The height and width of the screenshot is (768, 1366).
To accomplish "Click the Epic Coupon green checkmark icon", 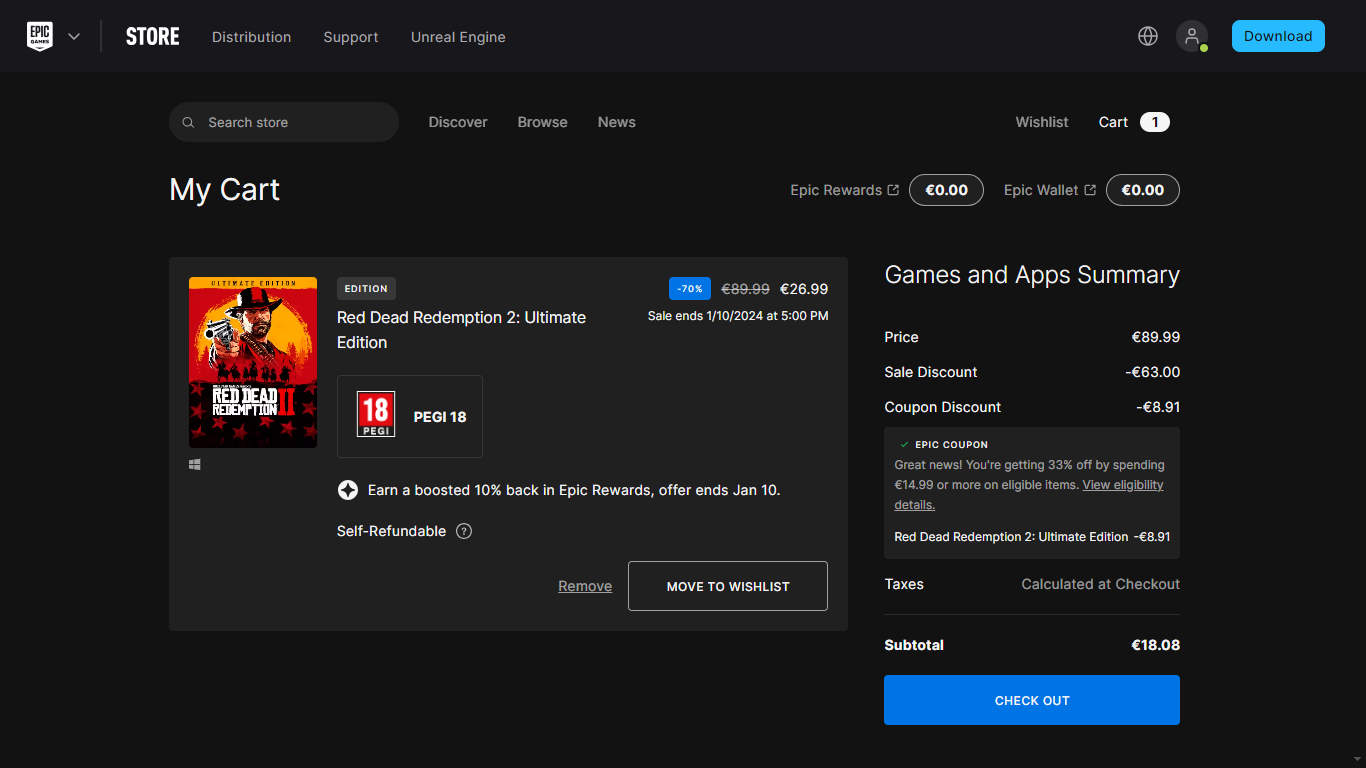I will pyautogui.click(x=904, y=444).
